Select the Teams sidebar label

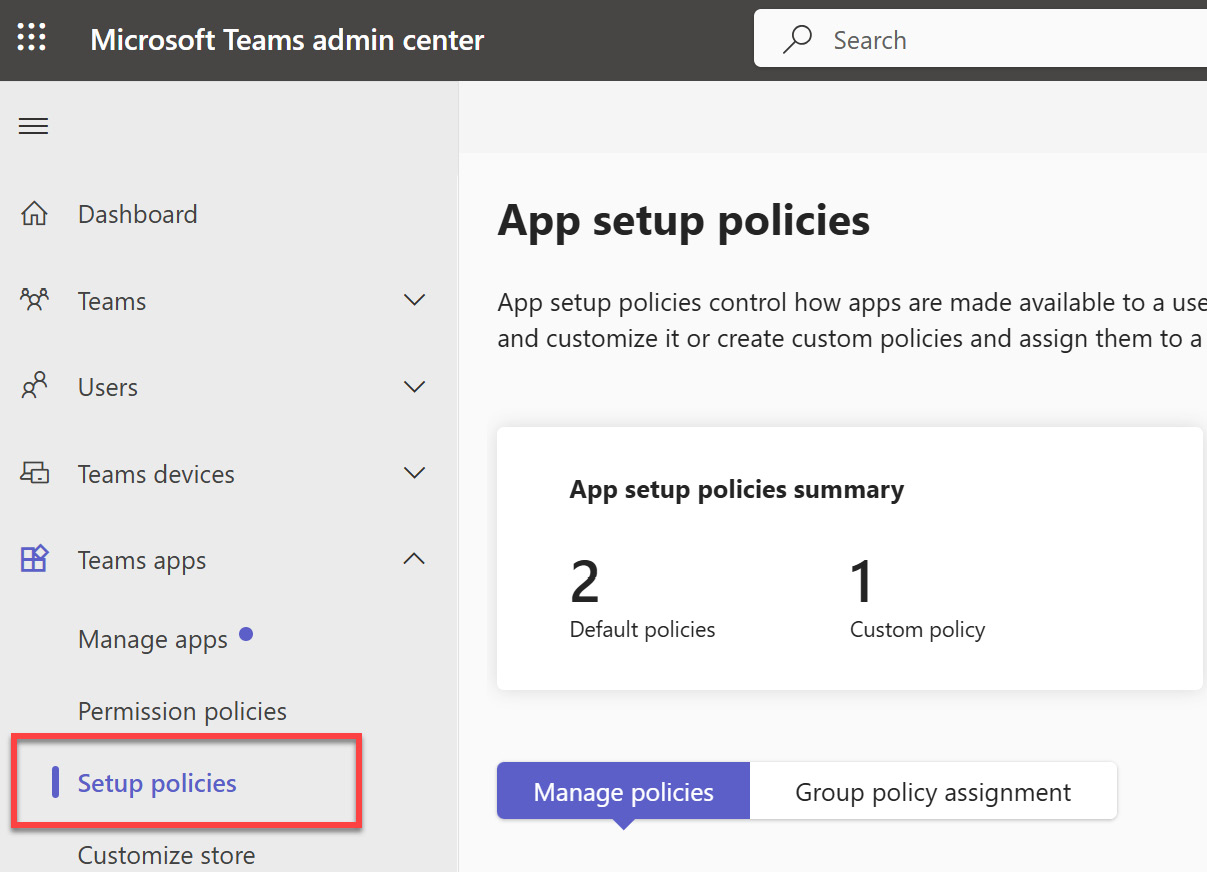point(112,301)
